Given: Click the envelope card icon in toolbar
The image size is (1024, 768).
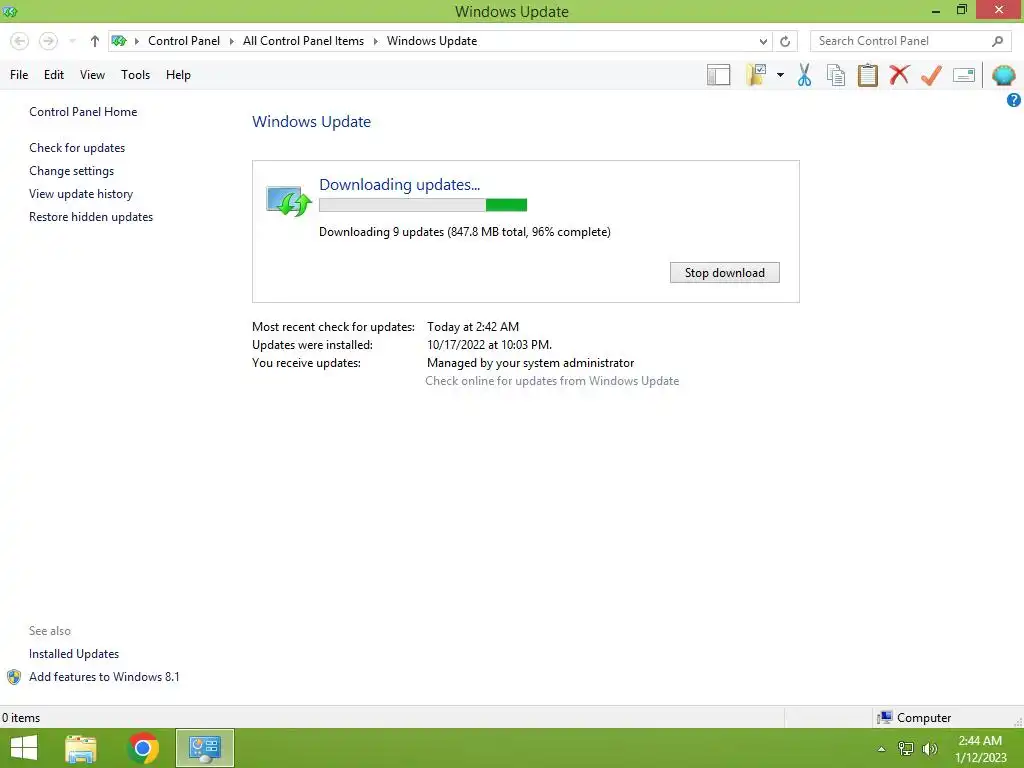Looking at the screenshot, I should pos(964,75).
